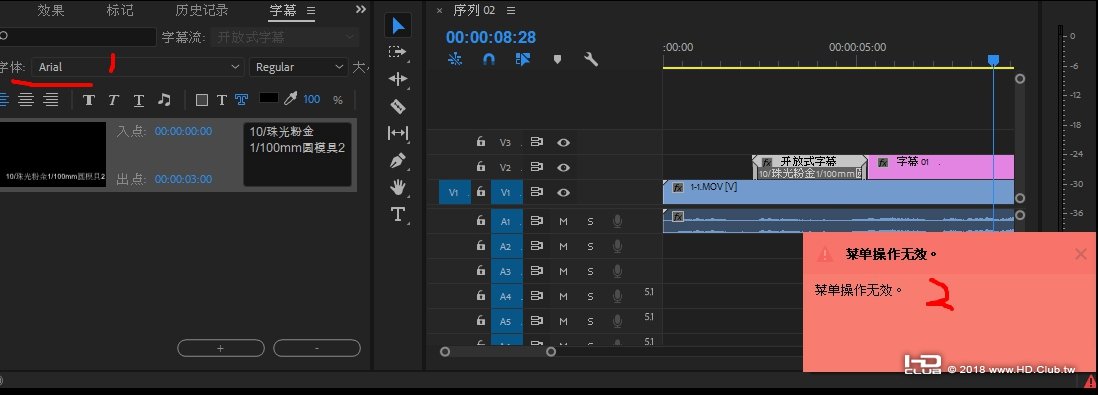Toggle the magnet Snap button
The image size is (1098, 395).
point(489,60)
